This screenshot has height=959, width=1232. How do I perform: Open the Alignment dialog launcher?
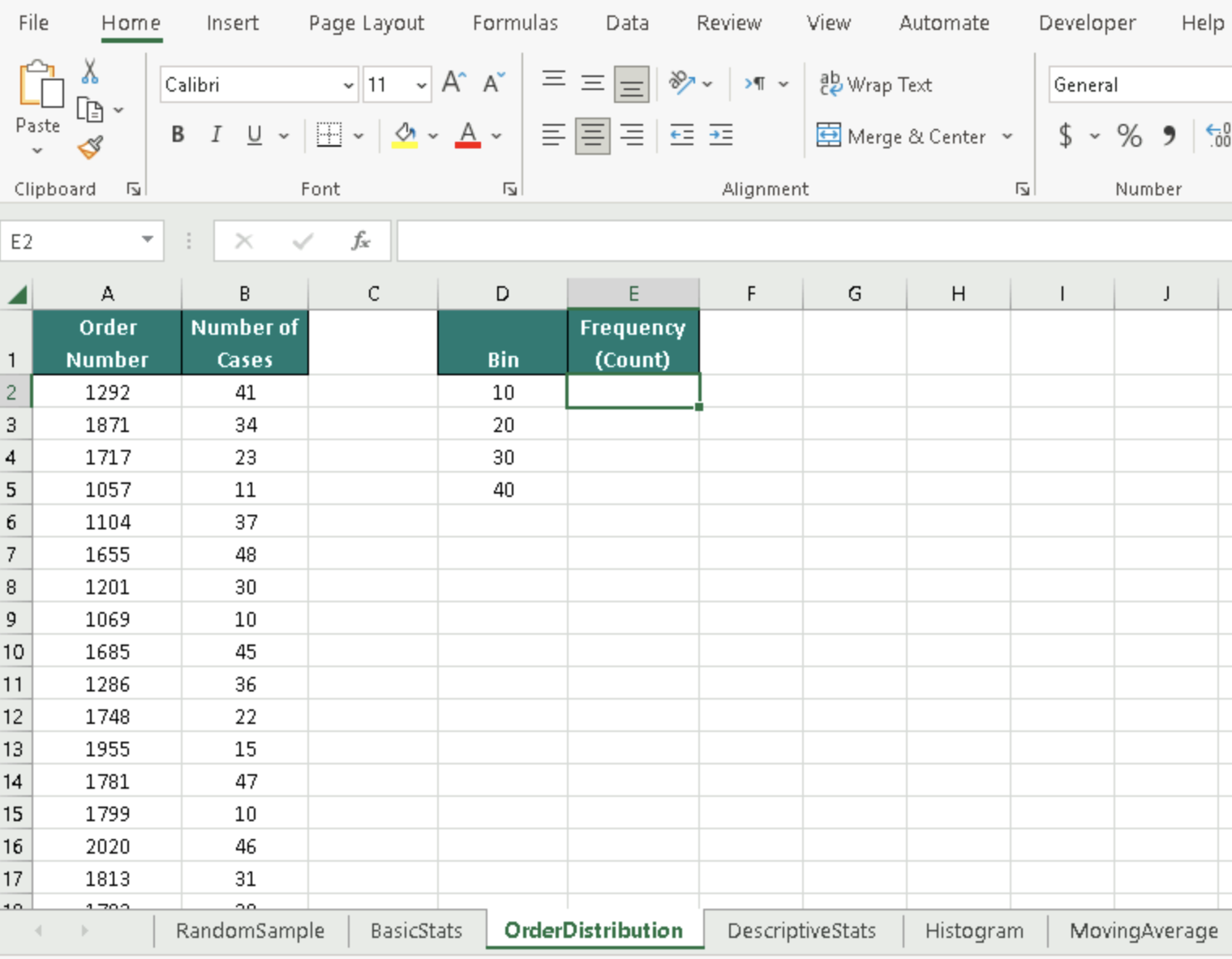tap(1022, 188)
